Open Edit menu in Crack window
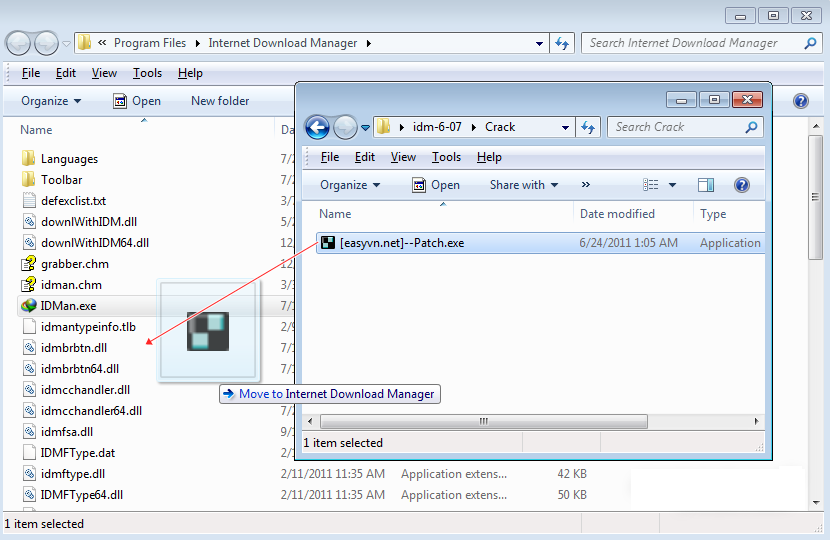Screen dimensions: 830x540 [x=365, y=157]
